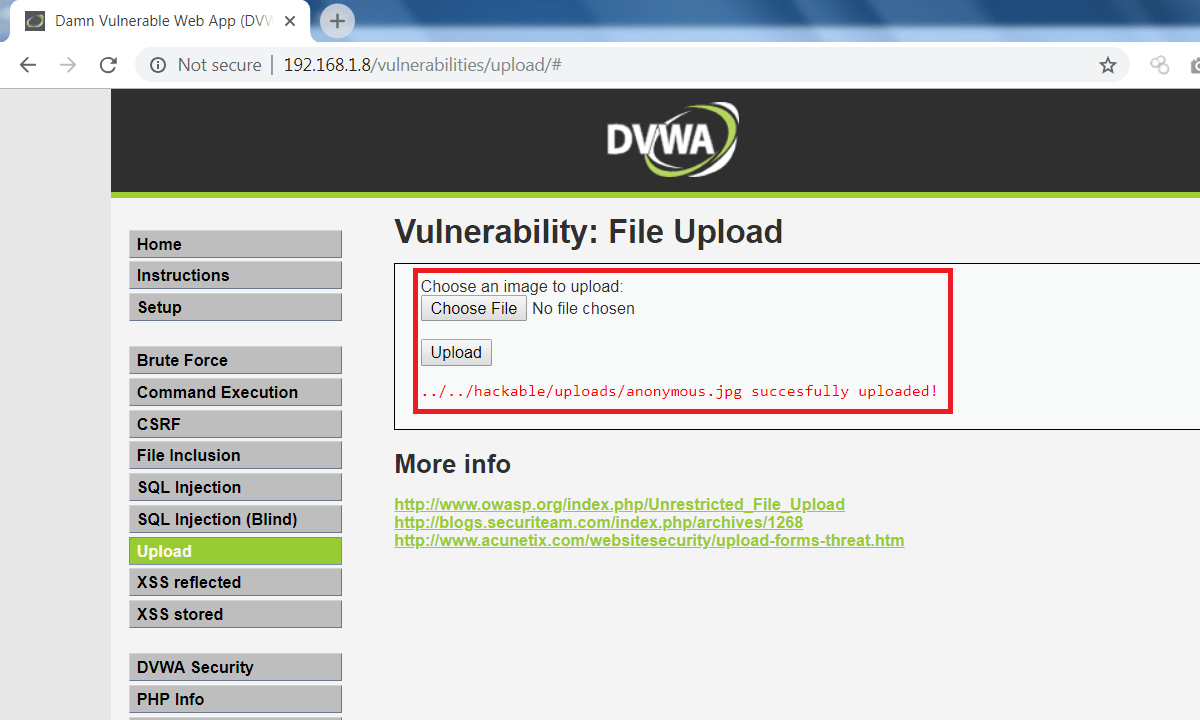Select the Damn Vulnerable Web App tab
The width and height of the screenshot is (1200, 720).
(160, 21)
